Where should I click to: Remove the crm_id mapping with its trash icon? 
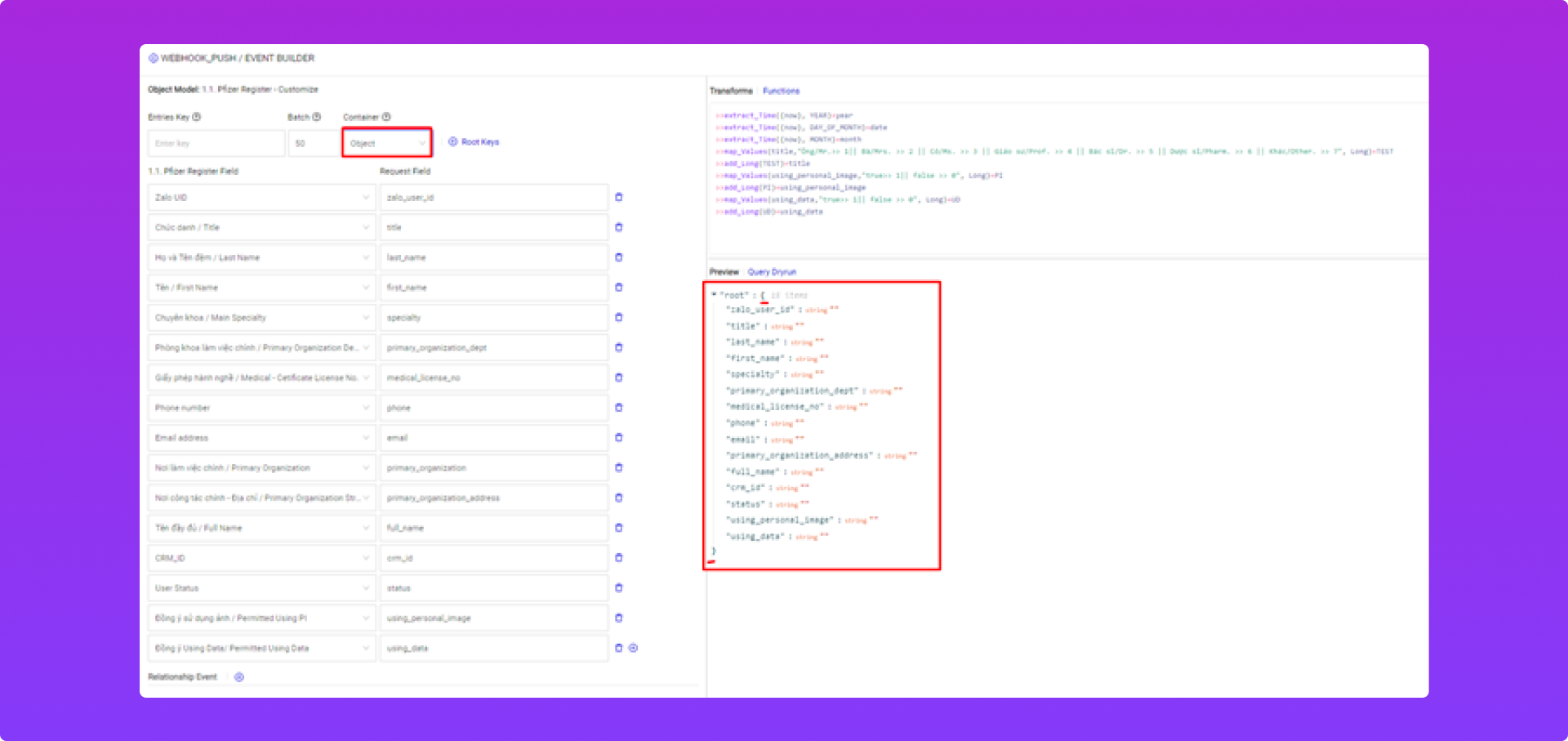pos(618,558)
